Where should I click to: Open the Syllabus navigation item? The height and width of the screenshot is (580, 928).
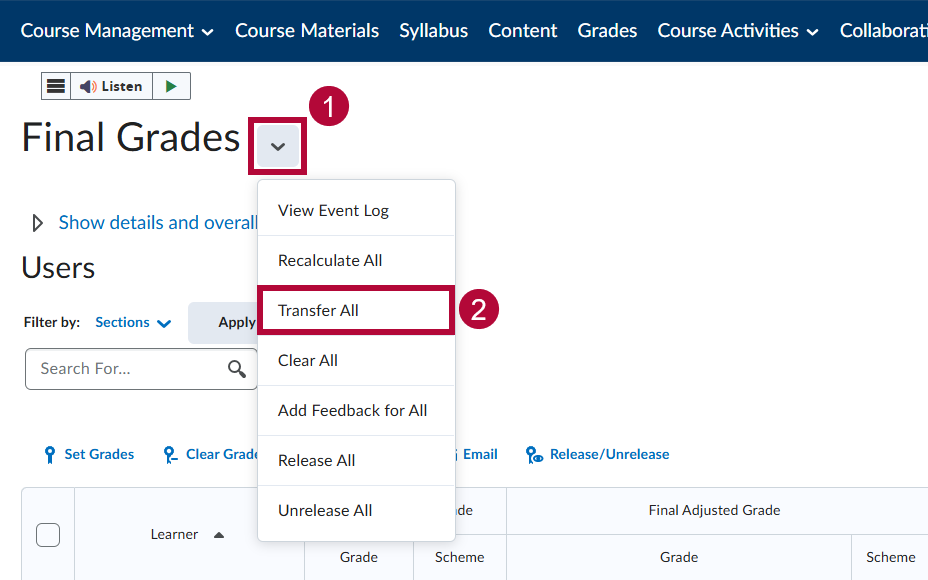point(433,31)
